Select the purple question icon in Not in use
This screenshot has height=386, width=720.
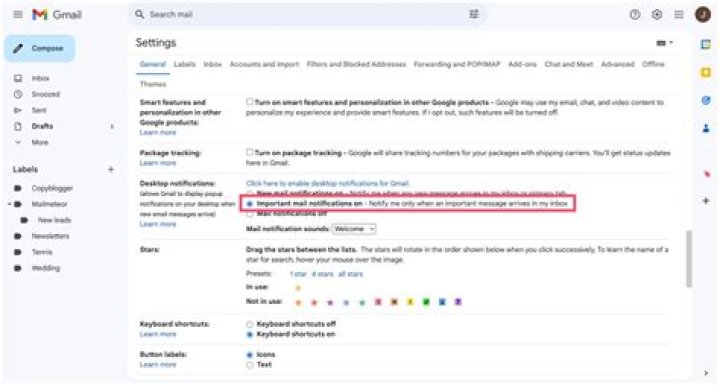pos(458,302)
